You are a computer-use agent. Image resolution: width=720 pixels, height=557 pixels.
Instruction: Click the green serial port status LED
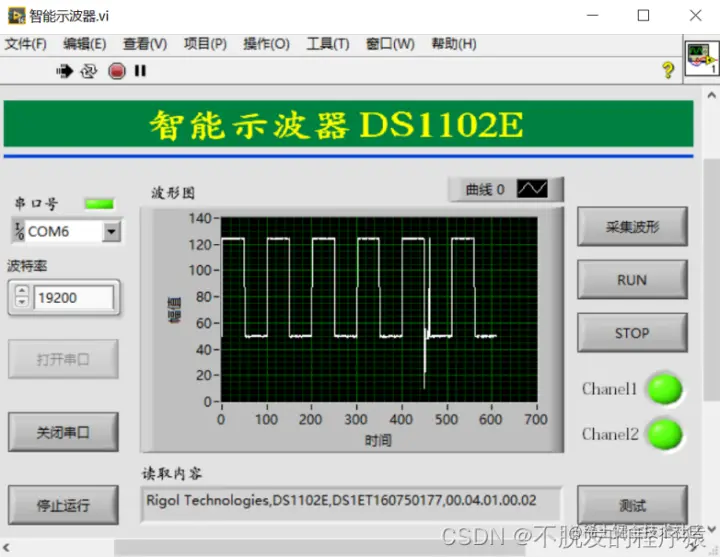(99, 204)
